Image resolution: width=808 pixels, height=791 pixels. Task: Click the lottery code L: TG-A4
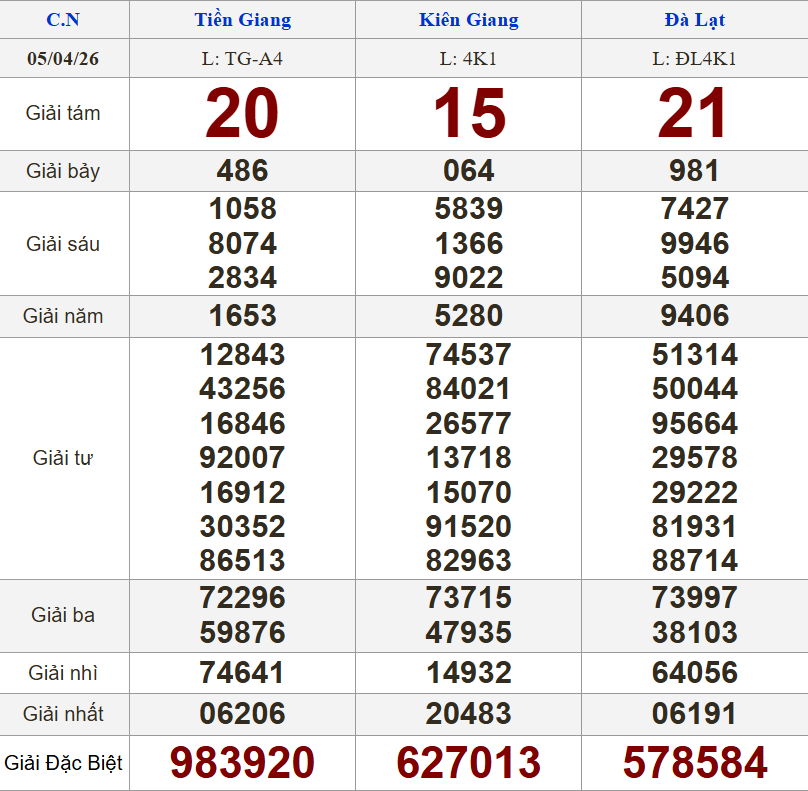coord(242,58)
